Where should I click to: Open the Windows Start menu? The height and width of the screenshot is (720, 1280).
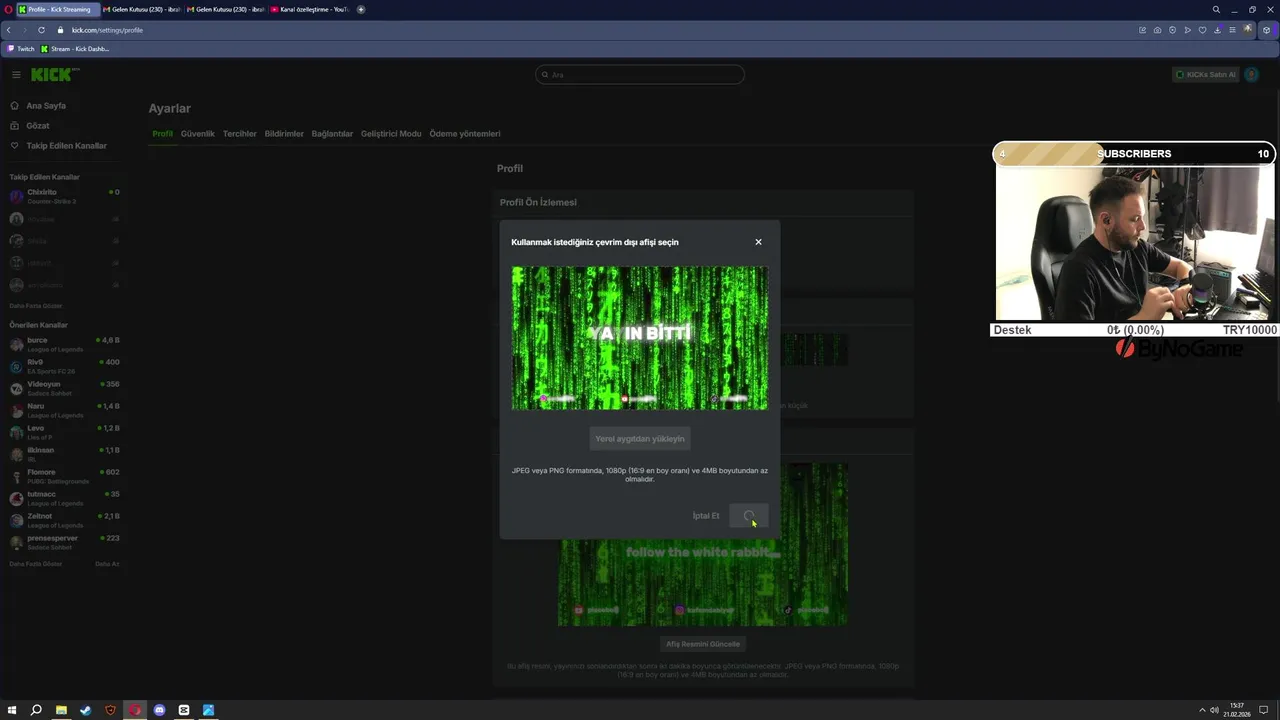[x=12, y=710]
